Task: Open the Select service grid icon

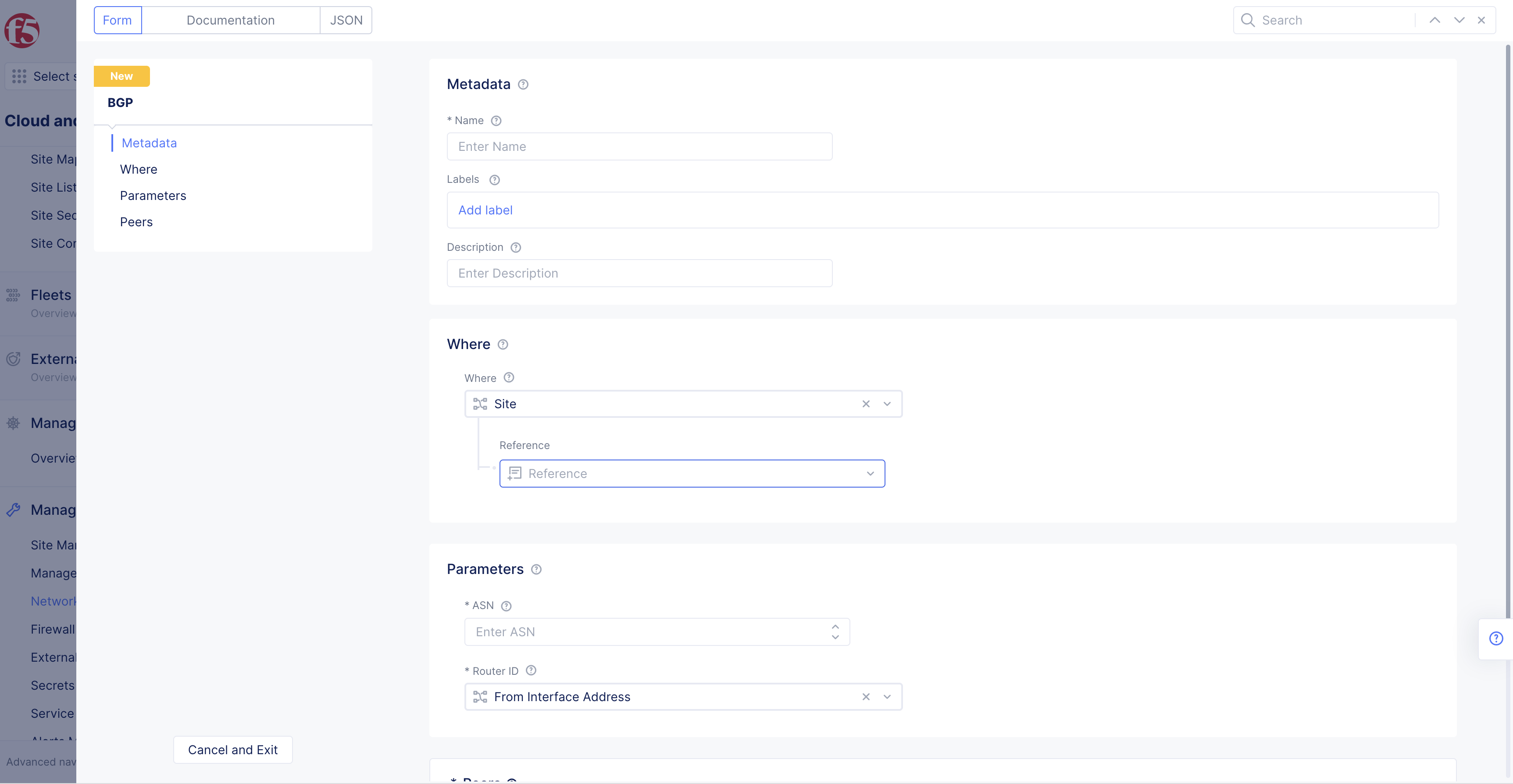Action: pos(19,76)
